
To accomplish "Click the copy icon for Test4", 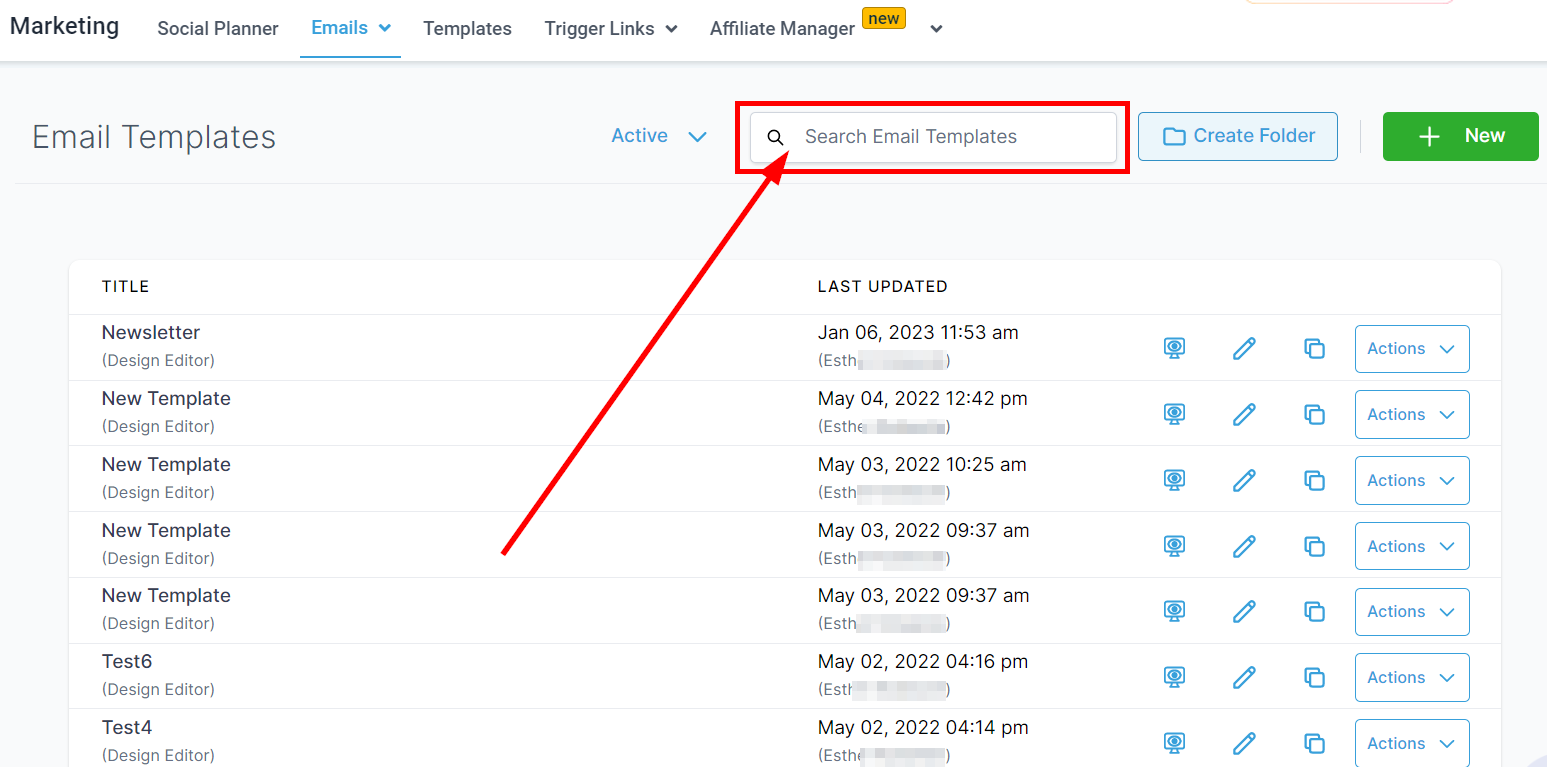I will coord(1314,743).
